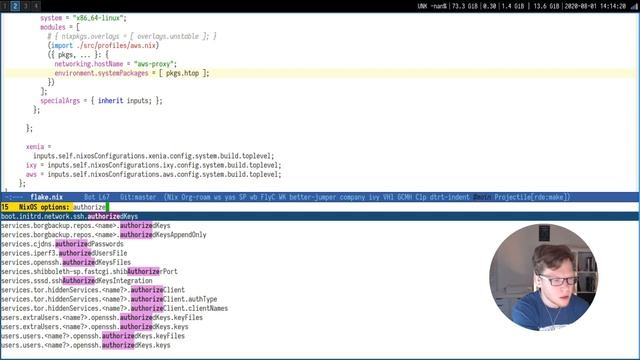Click the environment.systemPackages line in editor
This screenshot has width=640, height=360.
click(x=132, y=73)
